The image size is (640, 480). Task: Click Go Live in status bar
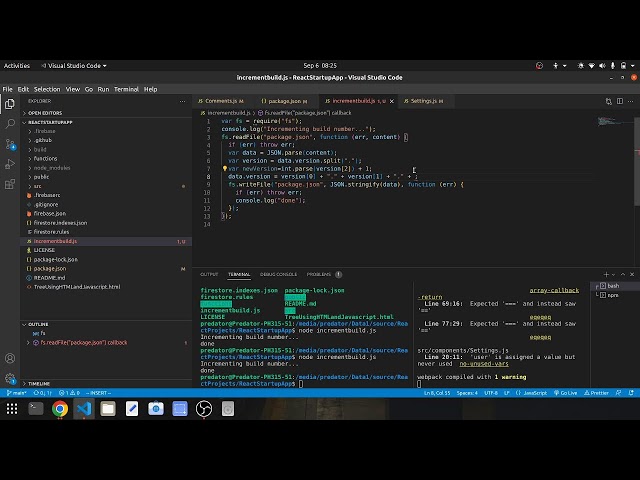click(x=565, y=393)
